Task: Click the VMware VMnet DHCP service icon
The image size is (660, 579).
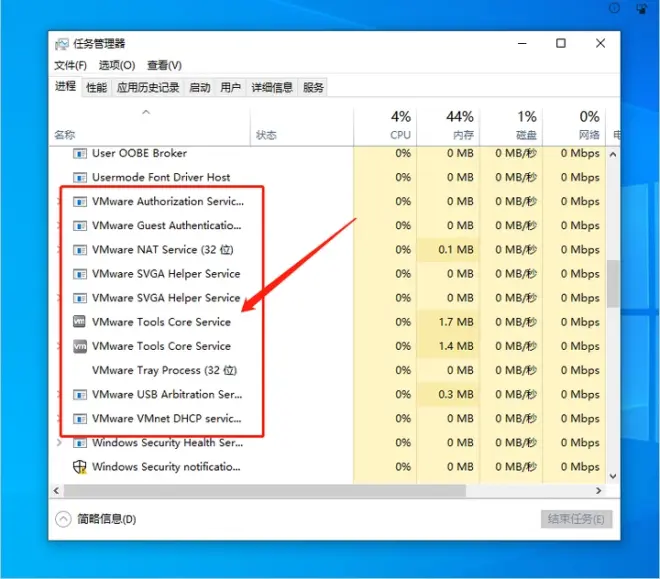Action: [80, 419]
